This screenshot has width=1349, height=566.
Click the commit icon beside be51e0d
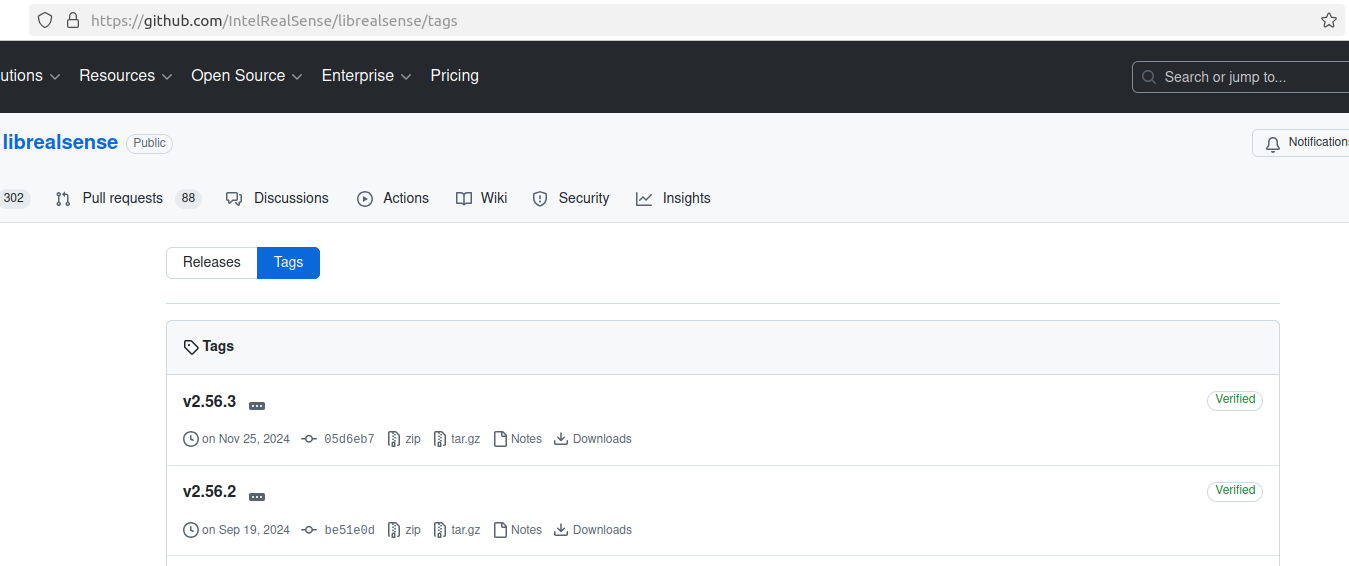tap(309, 530)
